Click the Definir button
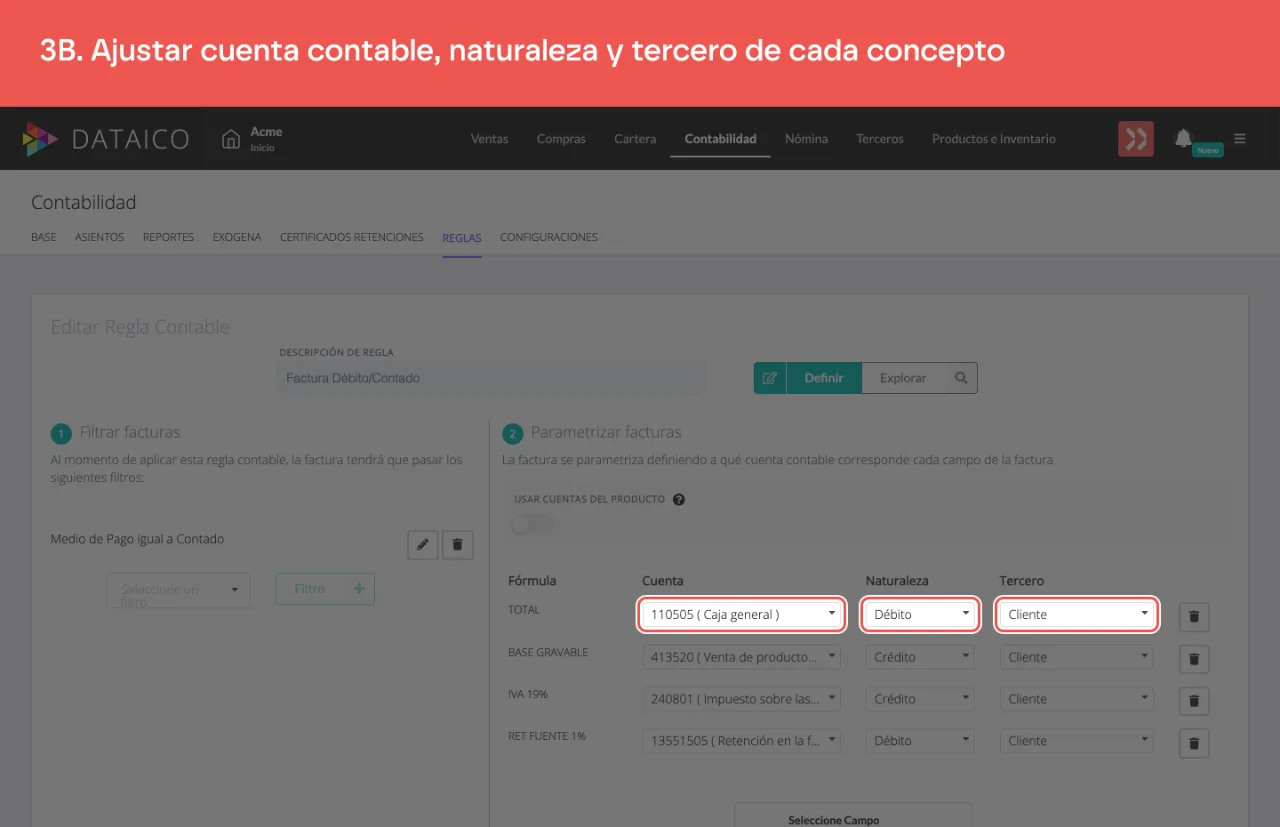This screenshot has height=827, width=1280. 824,378
